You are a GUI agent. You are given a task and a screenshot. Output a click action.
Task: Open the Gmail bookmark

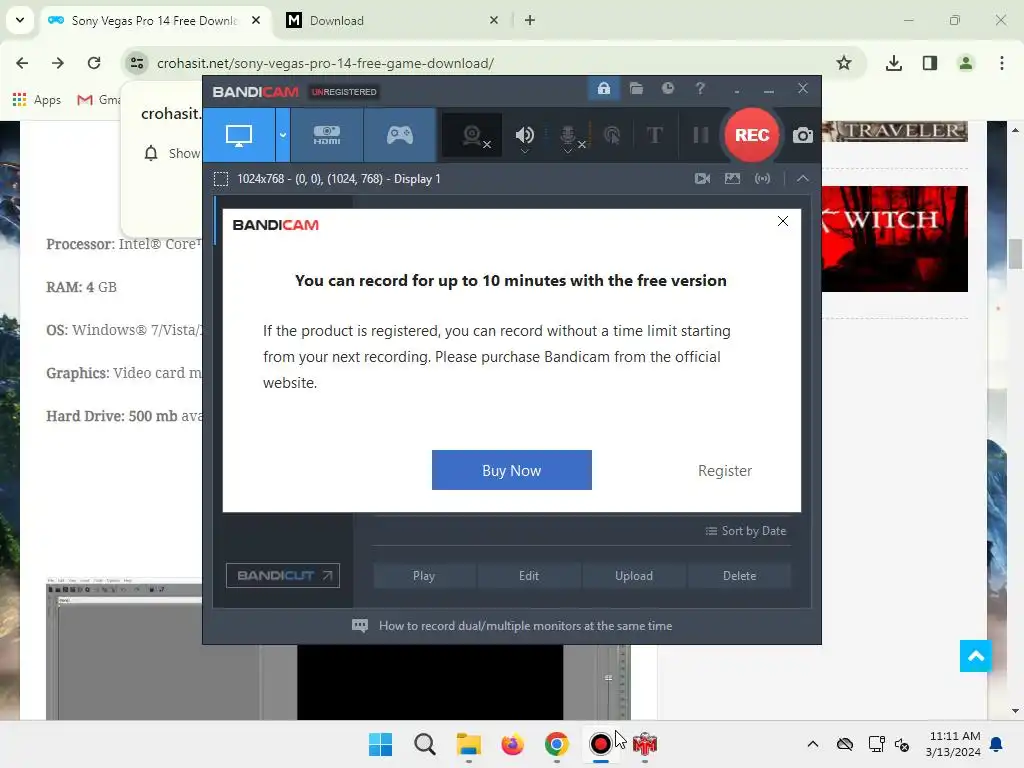(x=99, y=100)
